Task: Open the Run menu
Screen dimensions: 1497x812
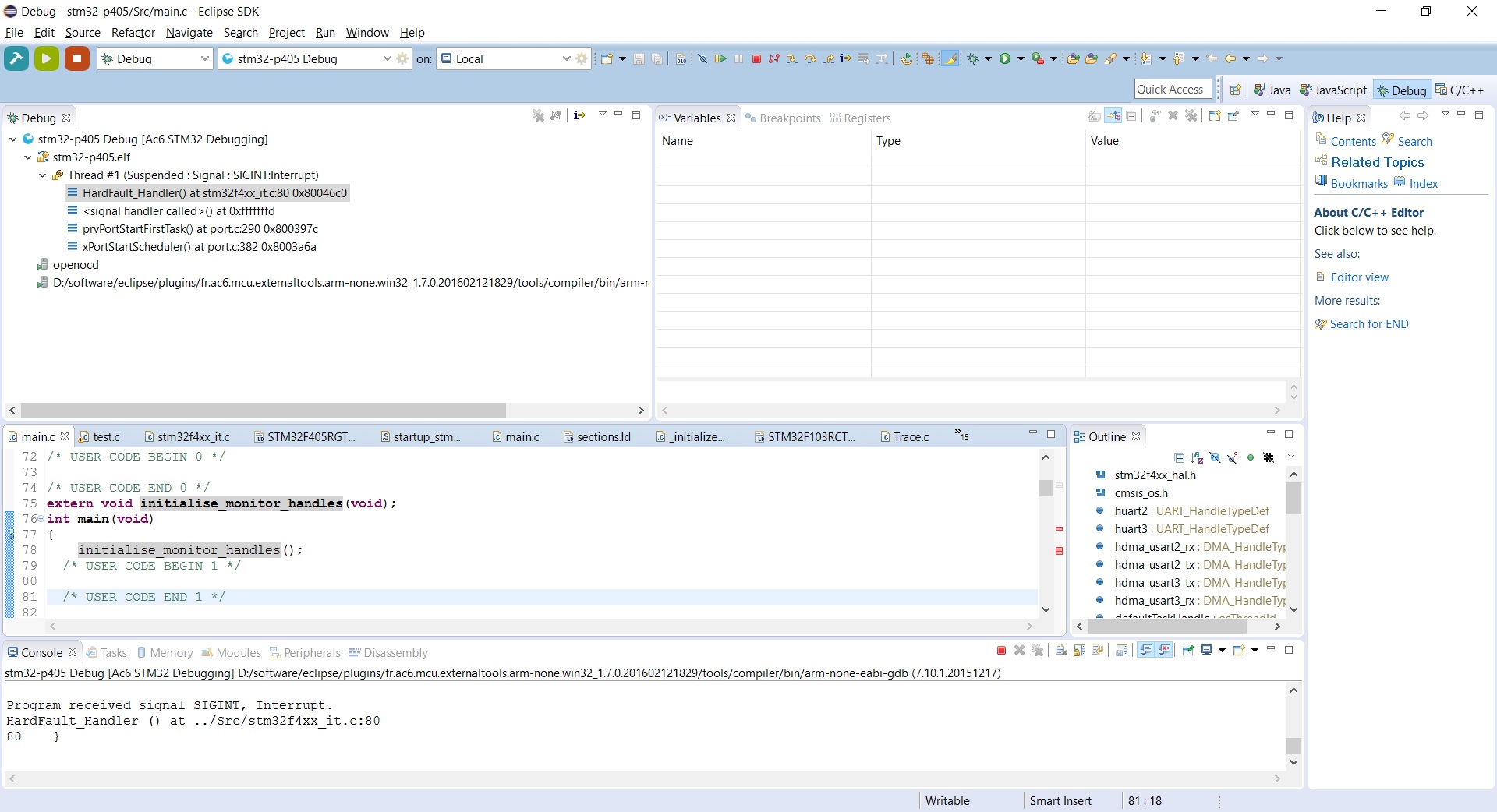Action: pyautogui.click(x=325, y=33)
